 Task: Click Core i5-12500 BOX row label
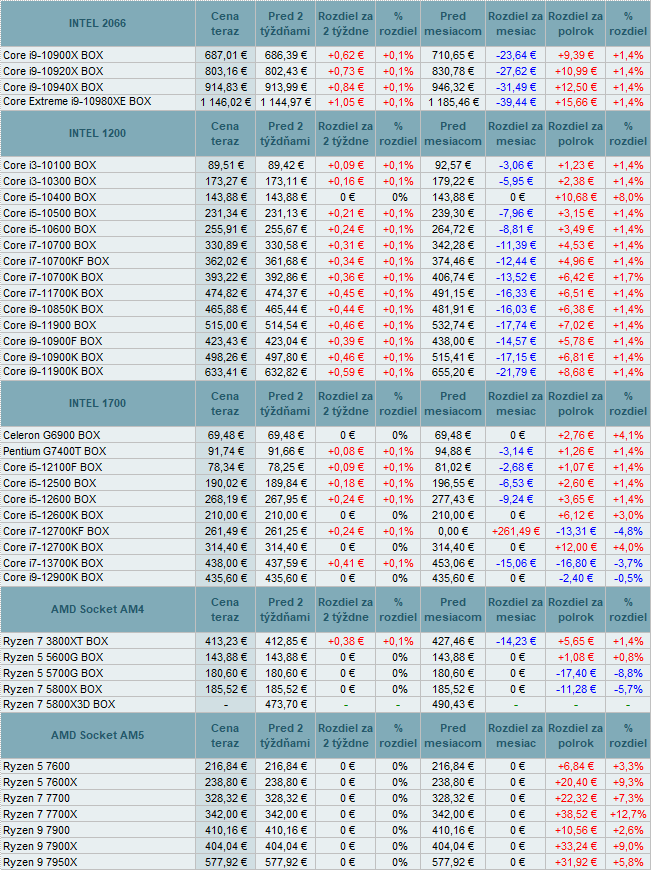click(x=49, y=484)
